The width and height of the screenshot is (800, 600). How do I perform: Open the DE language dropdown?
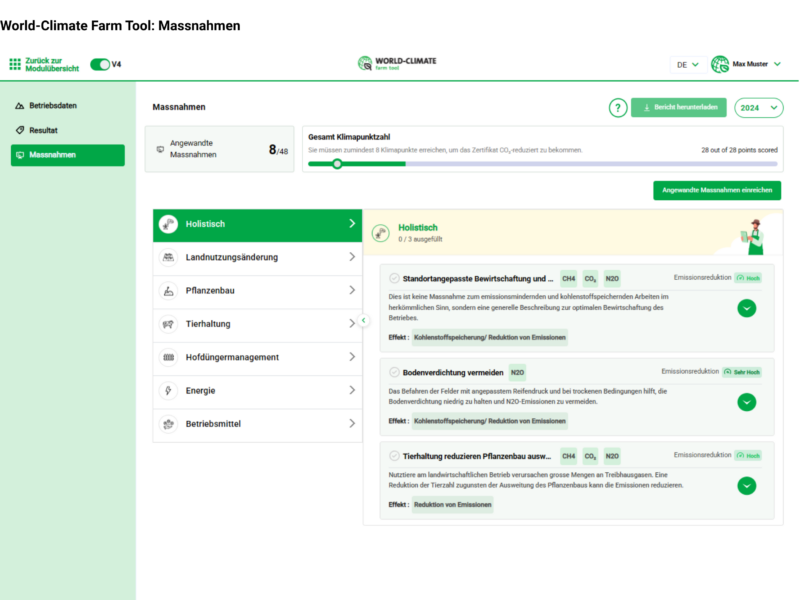(687, 65)
